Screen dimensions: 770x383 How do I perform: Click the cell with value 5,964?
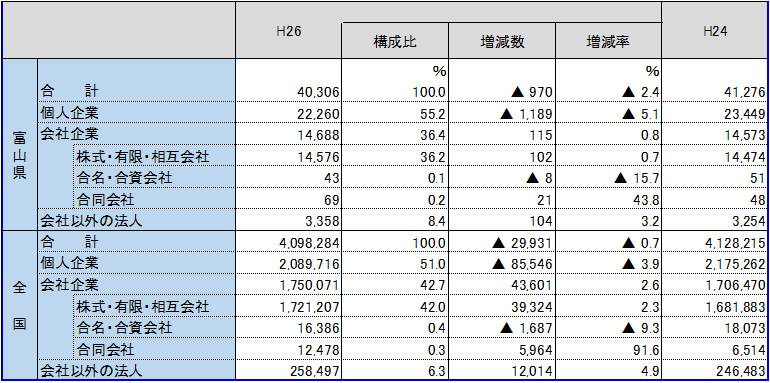point(502,350)
